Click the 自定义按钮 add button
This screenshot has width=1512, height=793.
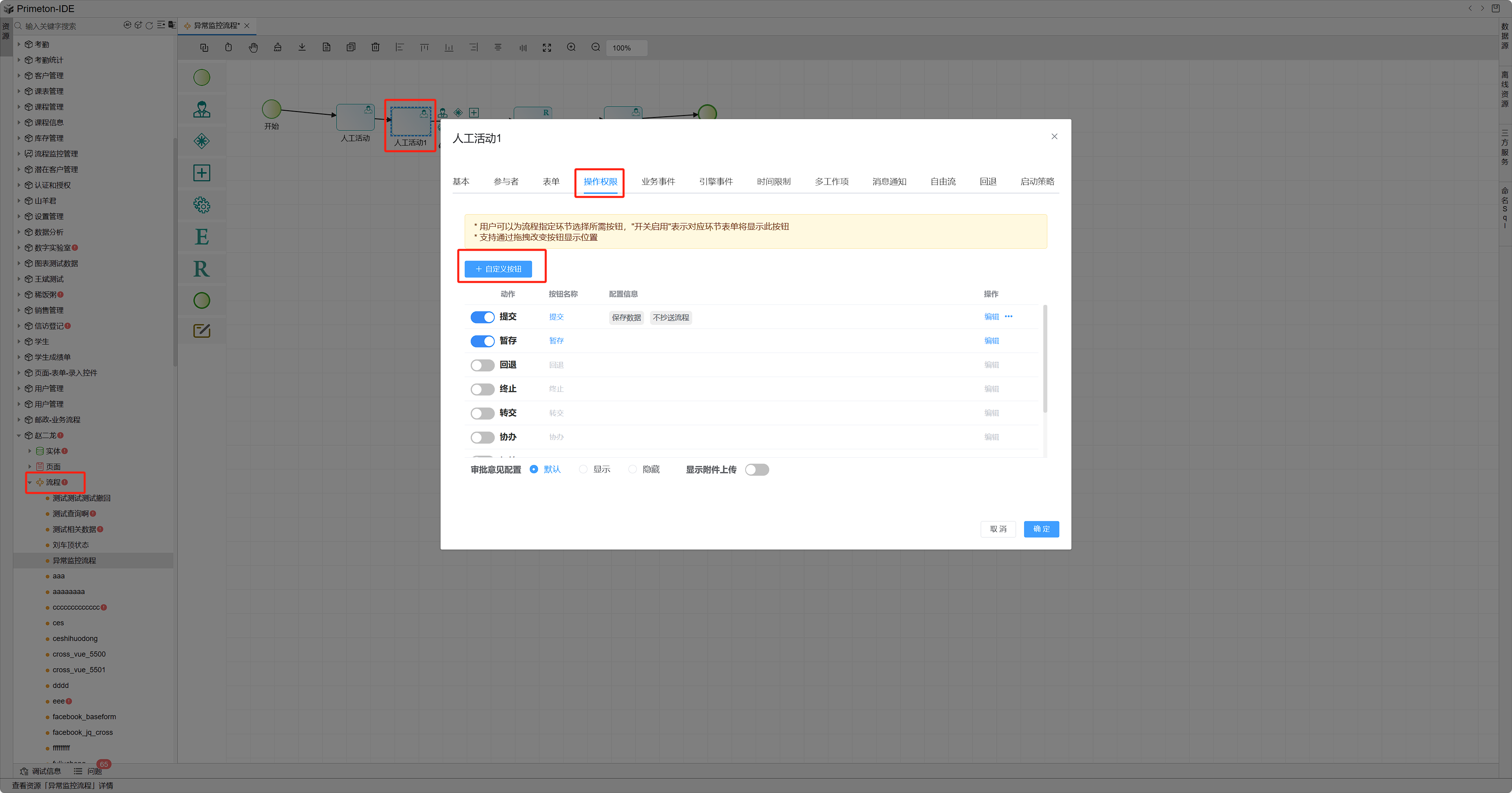point(498,269)
